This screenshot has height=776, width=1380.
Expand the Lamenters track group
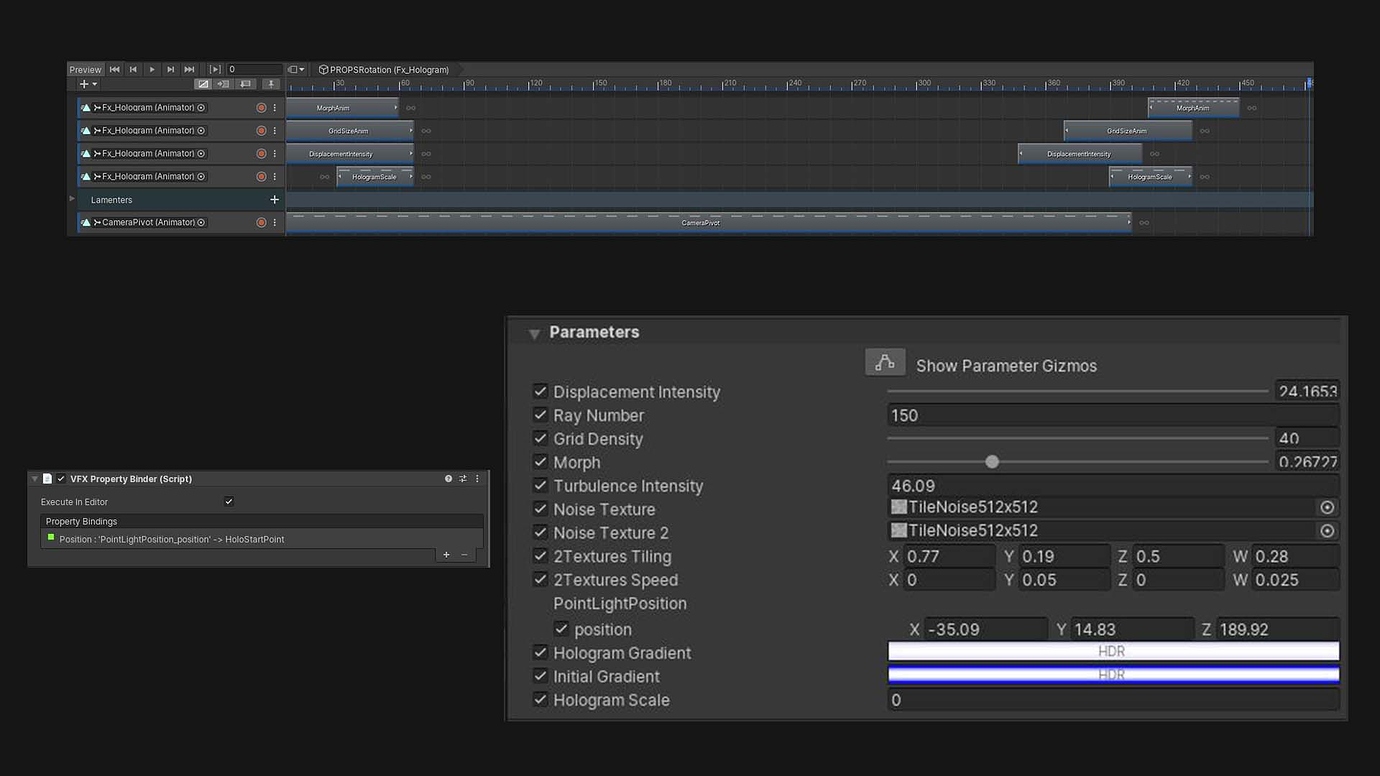tap(71, 199)
